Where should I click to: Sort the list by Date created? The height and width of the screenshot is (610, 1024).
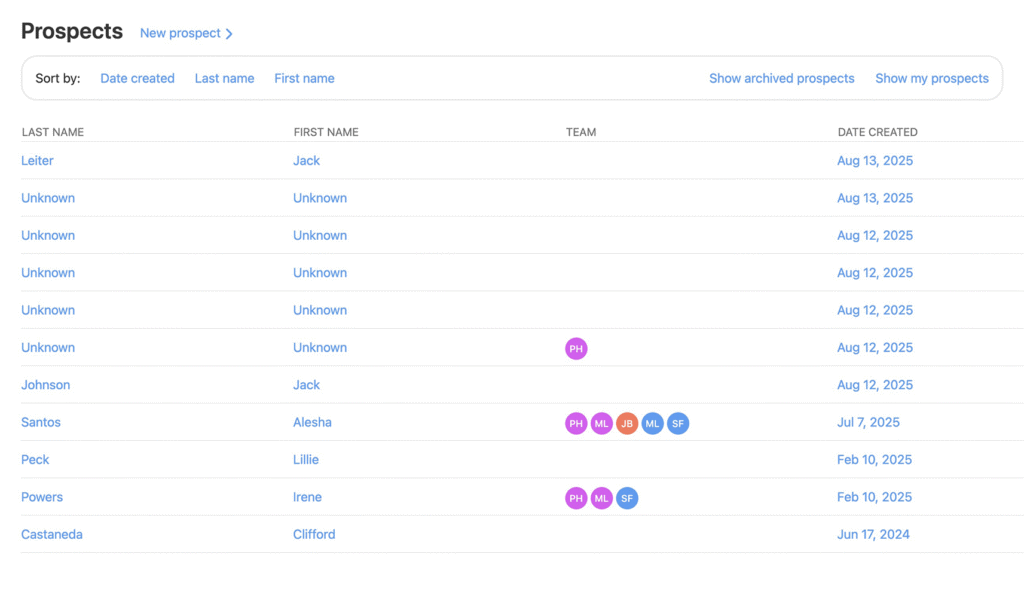(x=137, y=78)
